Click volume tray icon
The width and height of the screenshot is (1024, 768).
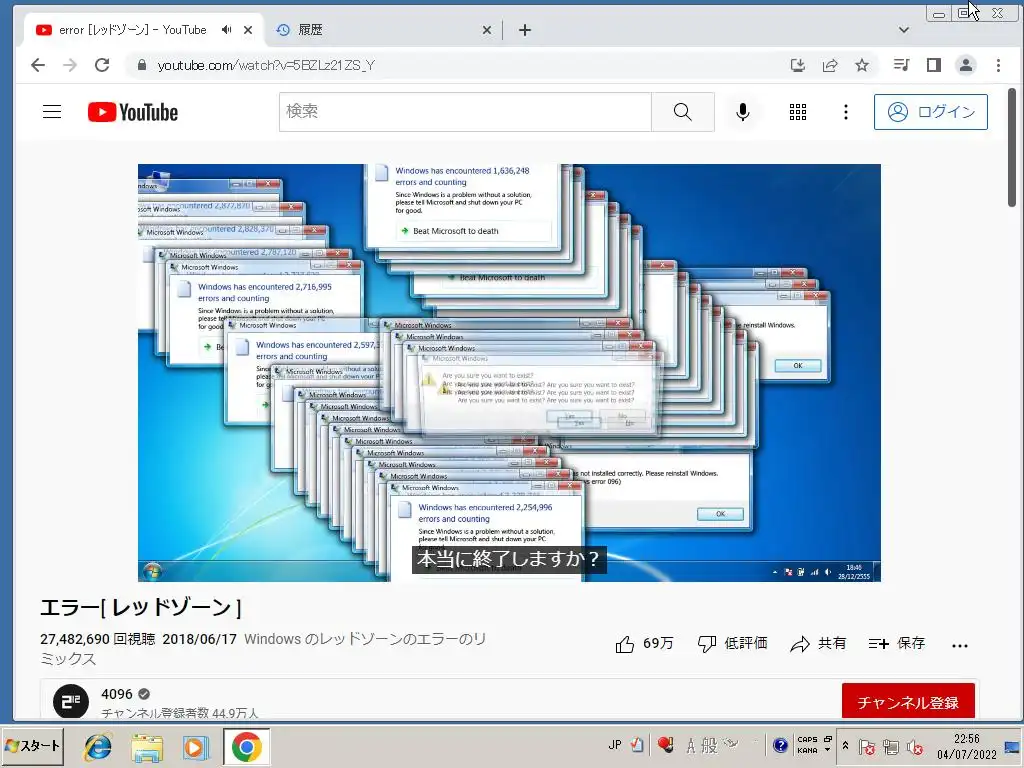point(914,747)
